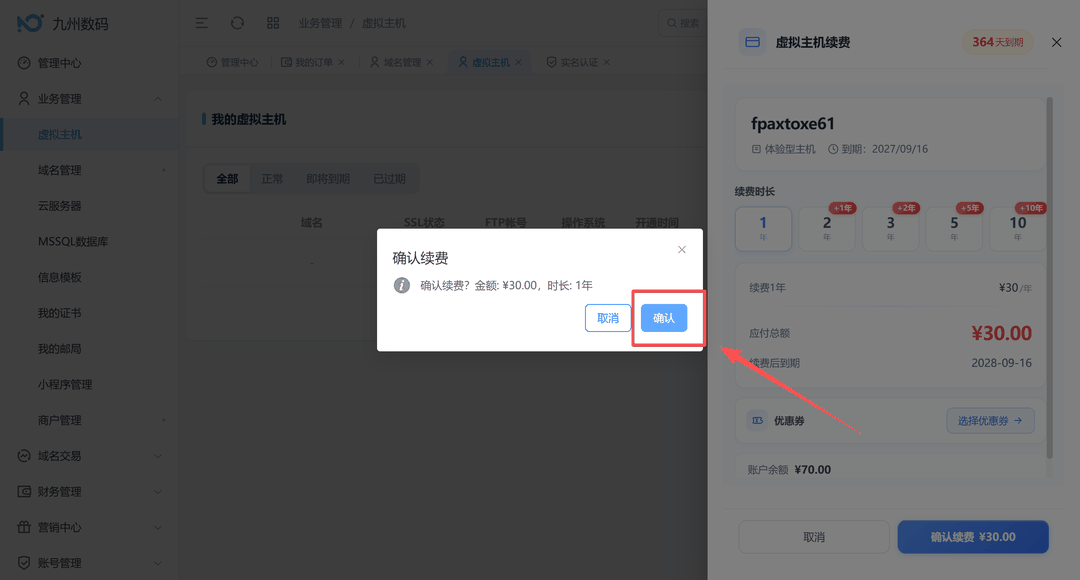Close the 域名管理 tab
This screenshot has height=580, width=1080.
[x=430, y=62]
